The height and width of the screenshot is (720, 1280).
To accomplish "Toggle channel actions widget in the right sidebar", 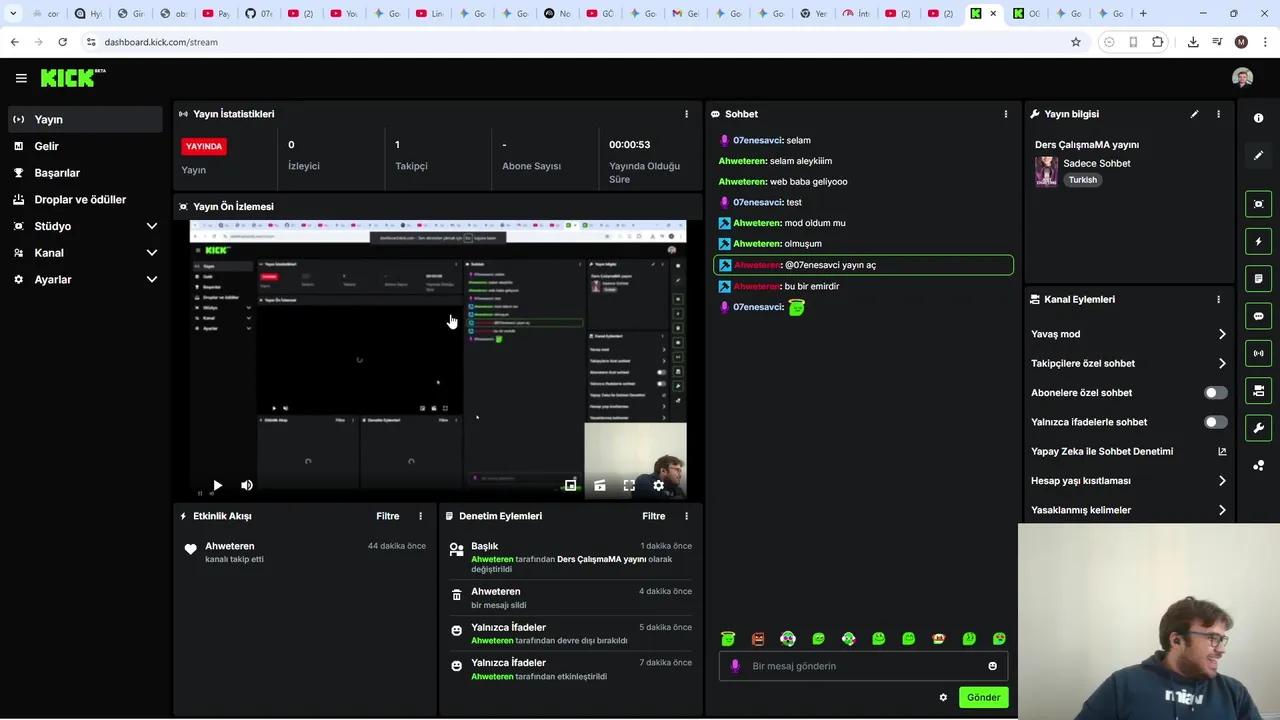I will point(1258,390).
